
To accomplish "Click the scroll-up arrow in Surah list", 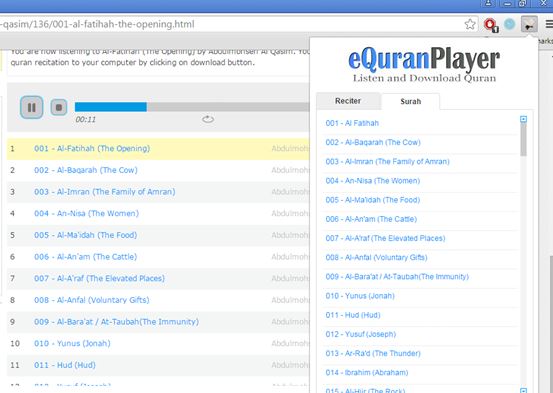I will pyautogui.click(x=523, y=119).
